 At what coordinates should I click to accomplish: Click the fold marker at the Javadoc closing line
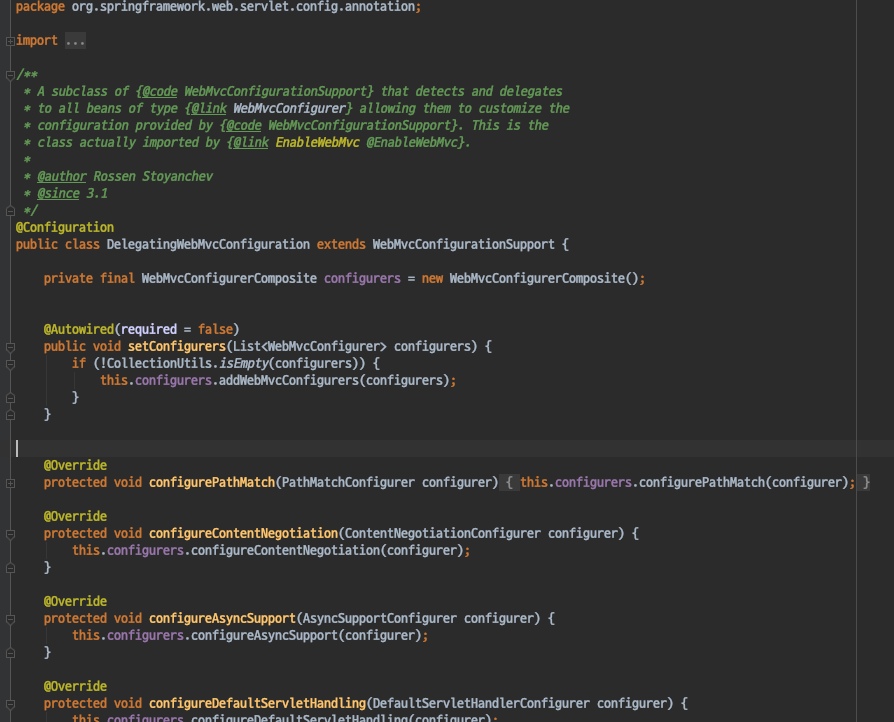point(10,211)
